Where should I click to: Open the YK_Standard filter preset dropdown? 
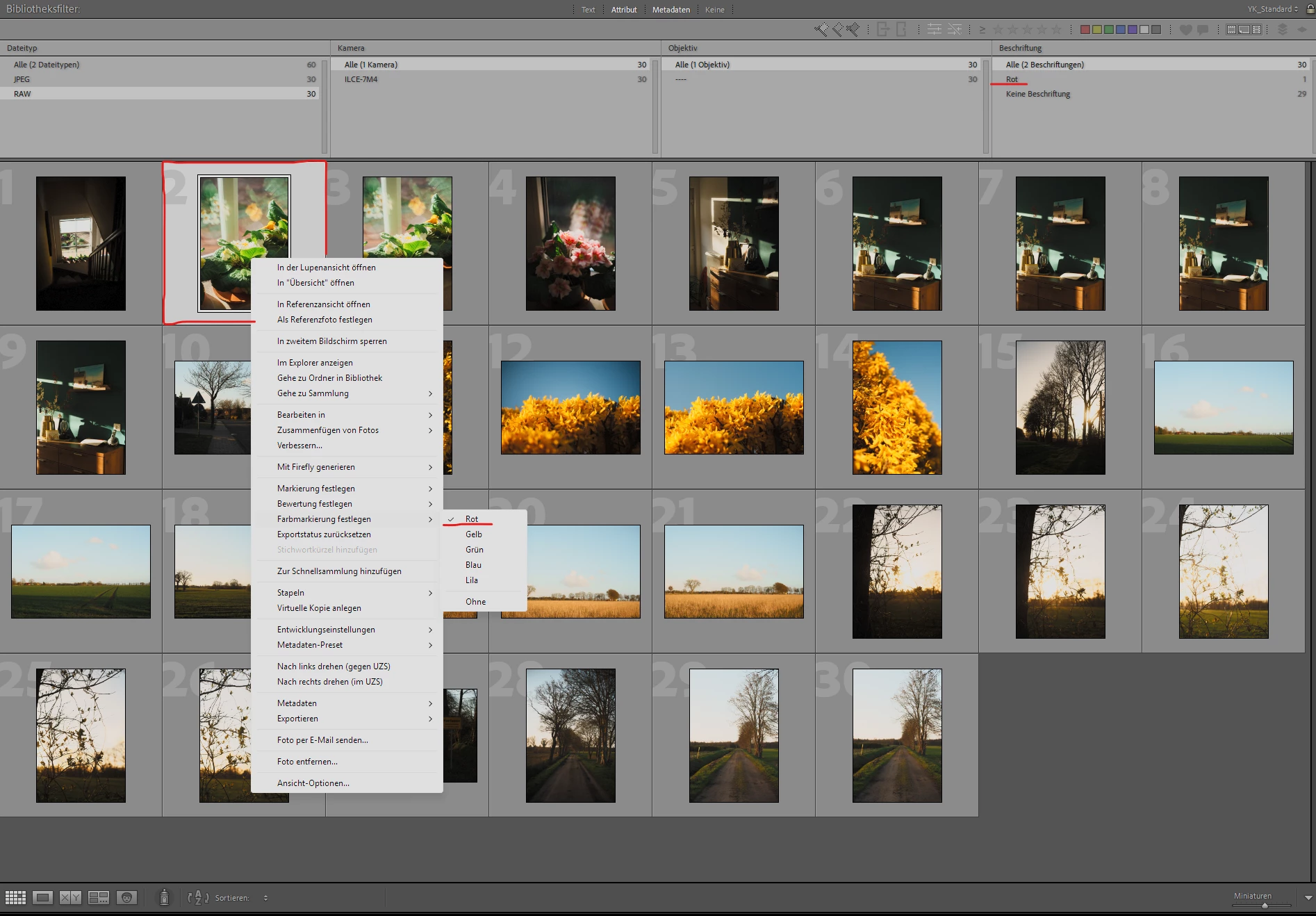pyautogui.click(x=1272, y=9)
